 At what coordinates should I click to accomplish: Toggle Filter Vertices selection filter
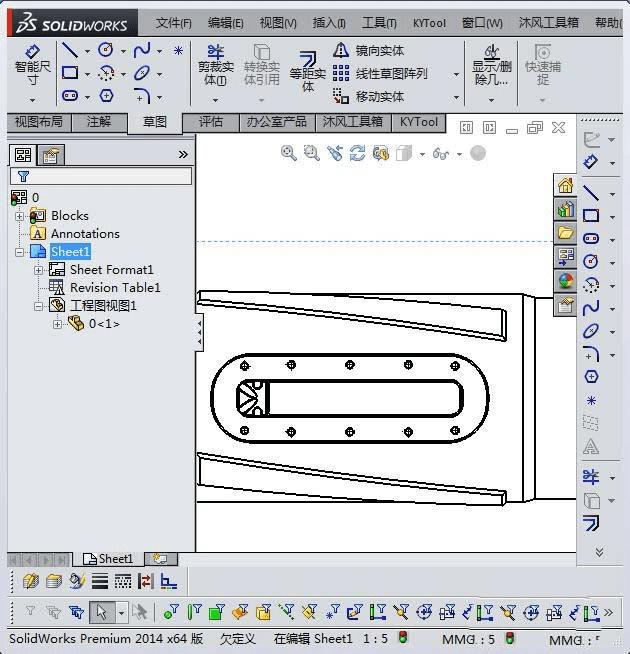point(171,612)
